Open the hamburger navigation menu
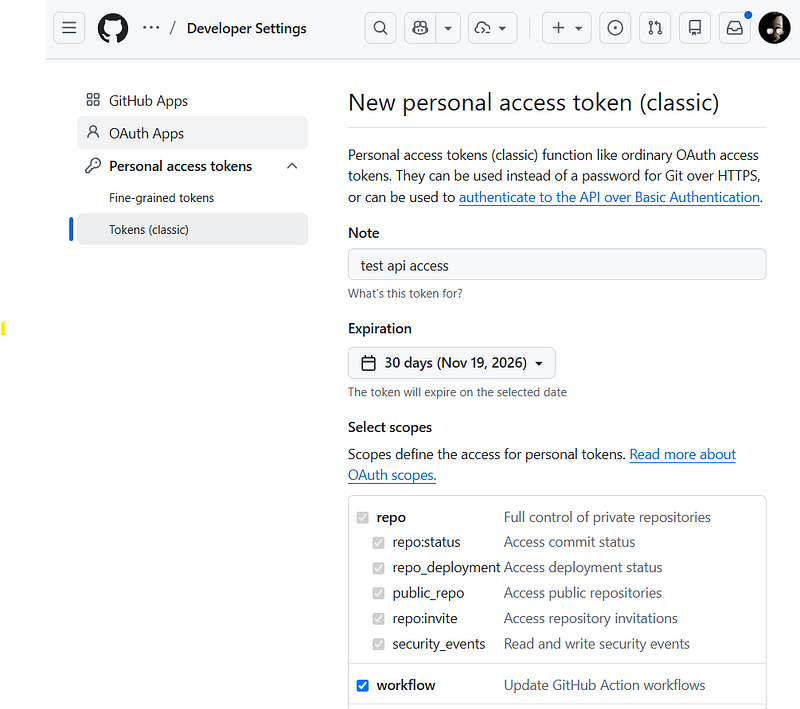The width and height of the screenshot is (800, 709). (69, 28)
